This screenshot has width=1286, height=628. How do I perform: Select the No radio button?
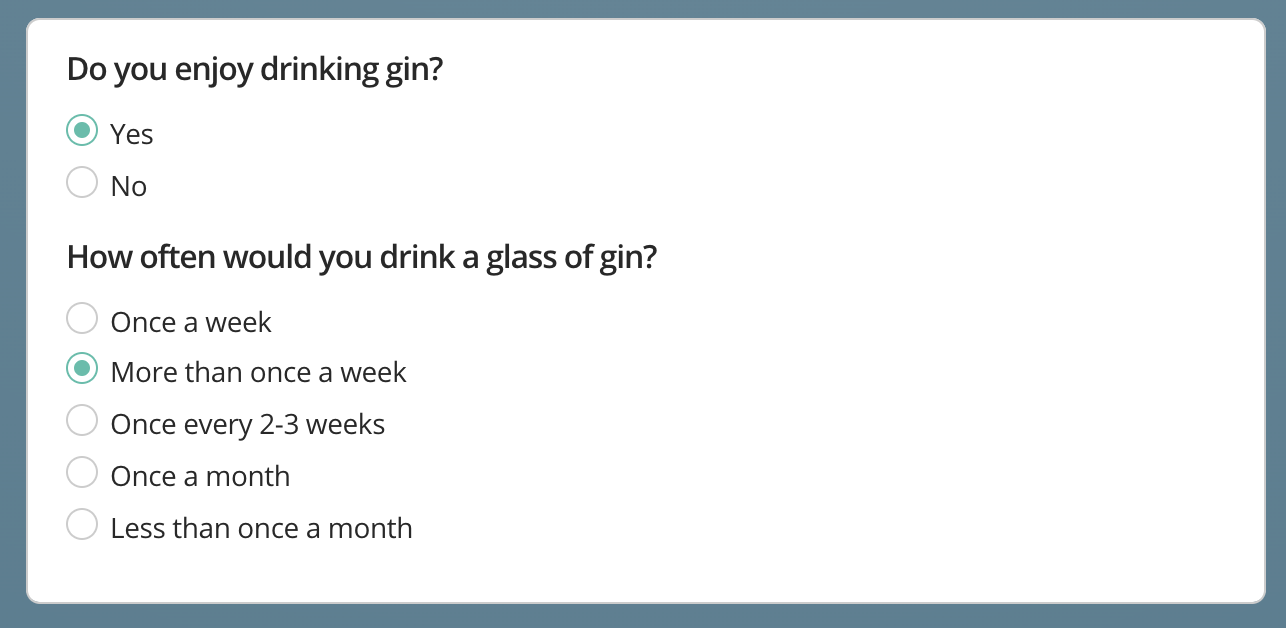82,183
